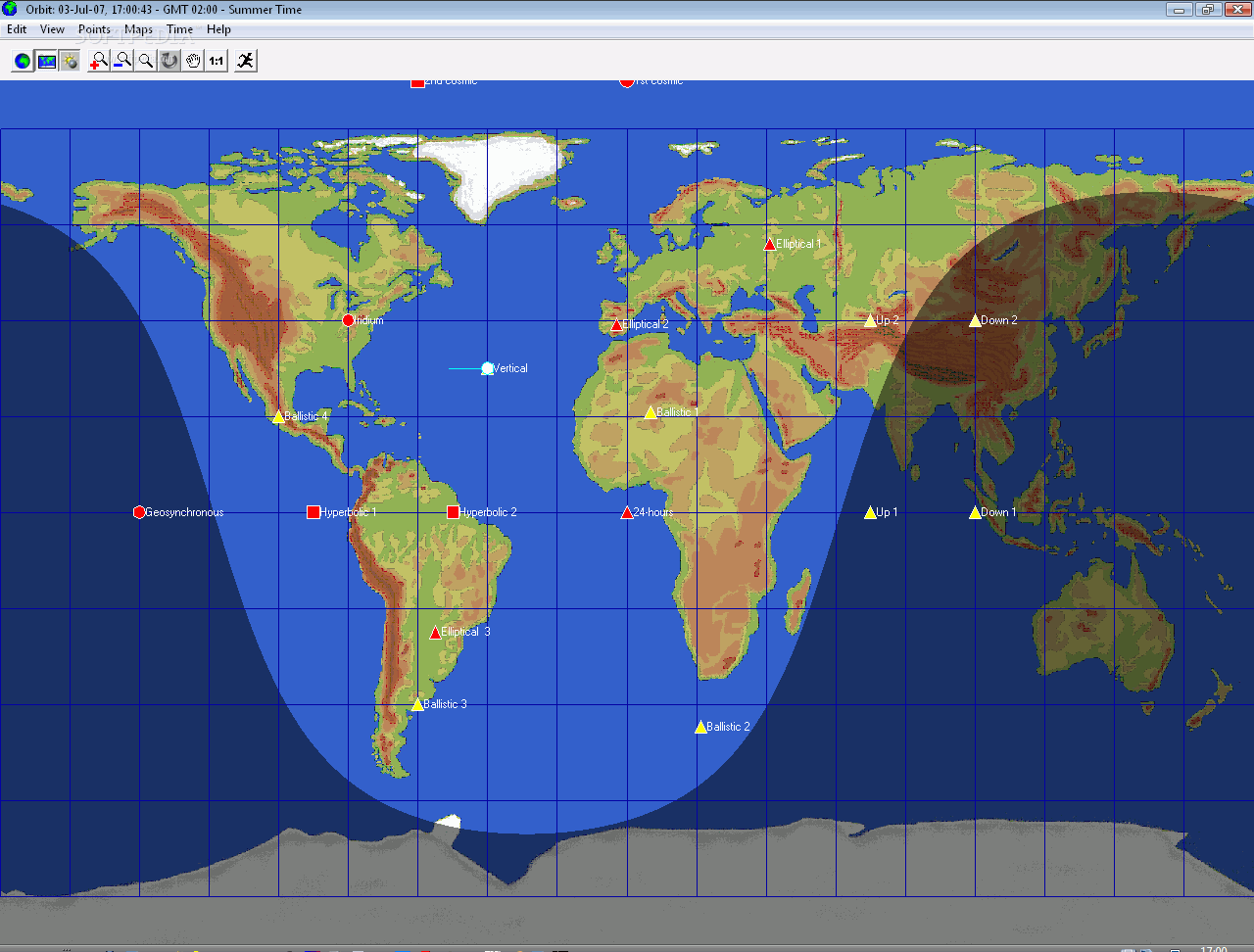
Task: Click the Down 1 yellow triangle marker
Action: click(975, 512)
